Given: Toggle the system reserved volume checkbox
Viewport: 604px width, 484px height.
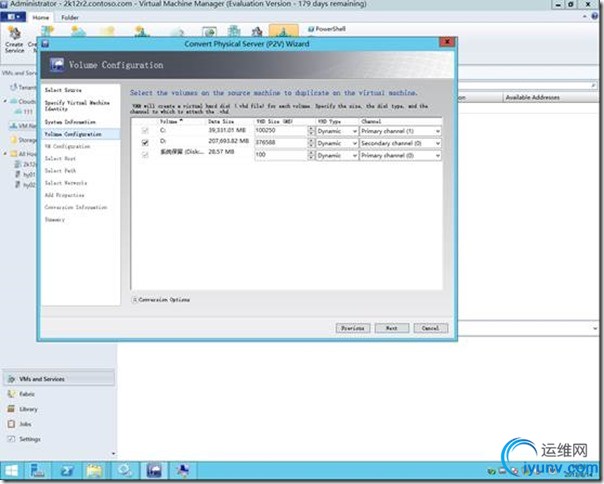Looking at the screenshot, I should (145, 155).
